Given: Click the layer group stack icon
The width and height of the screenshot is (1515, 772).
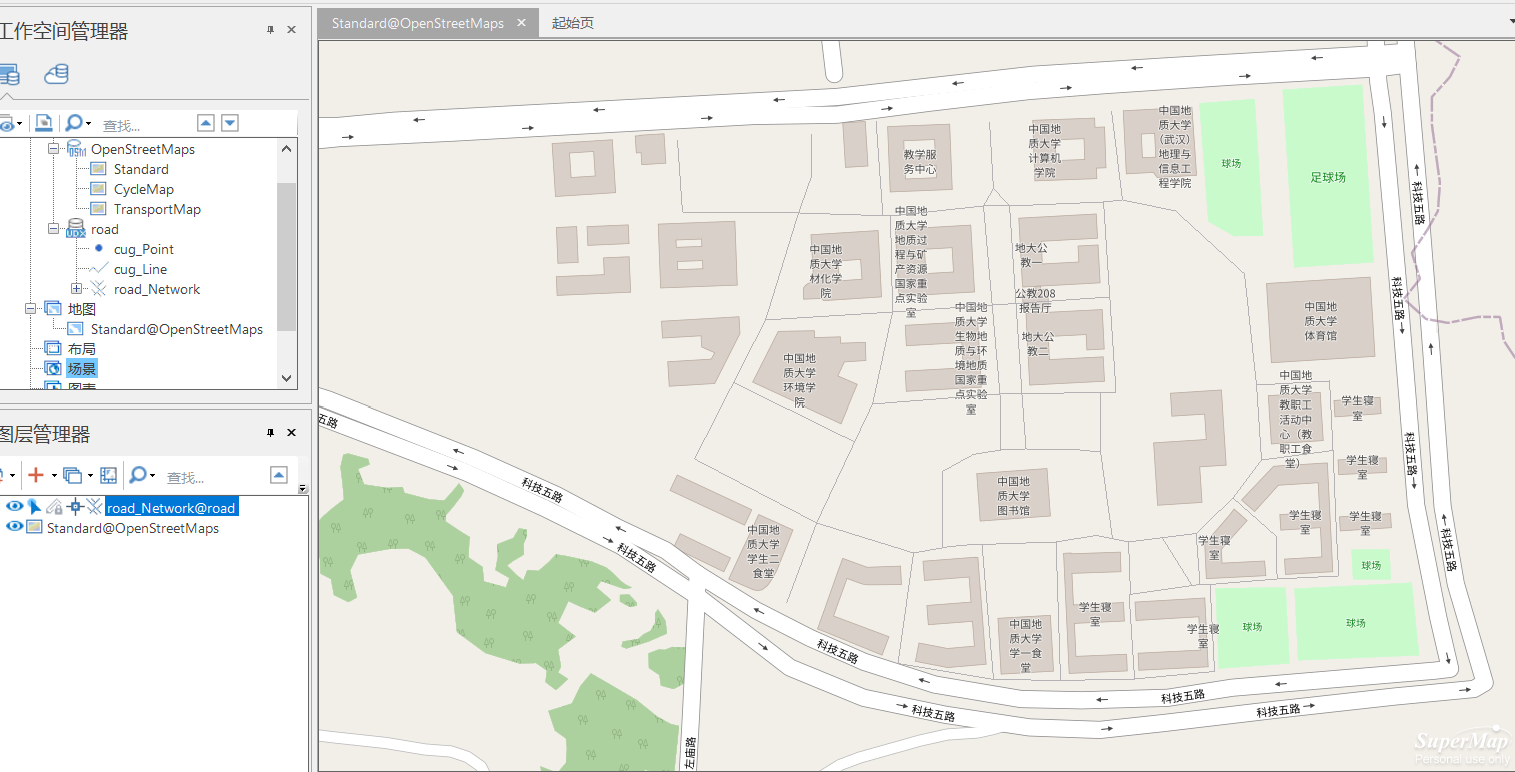Looking at the screenshot, I should pos(72,475).
